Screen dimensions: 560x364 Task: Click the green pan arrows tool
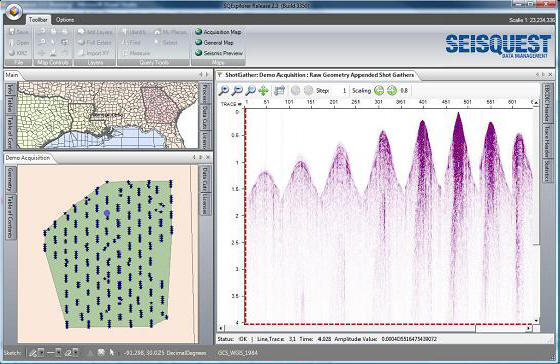[264, 91]
